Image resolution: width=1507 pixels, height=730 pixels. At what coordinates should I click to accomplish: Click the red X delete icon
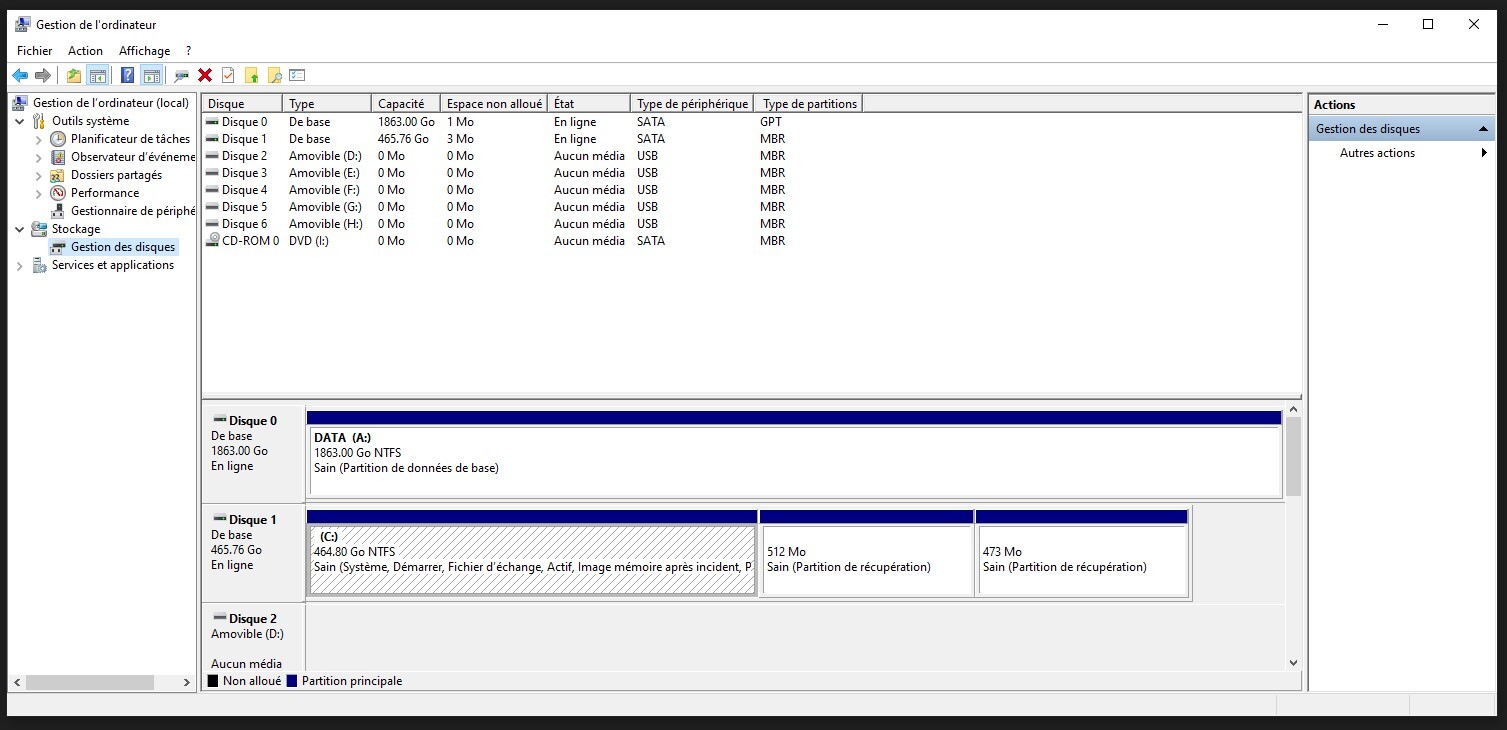(x=205, y=75)
